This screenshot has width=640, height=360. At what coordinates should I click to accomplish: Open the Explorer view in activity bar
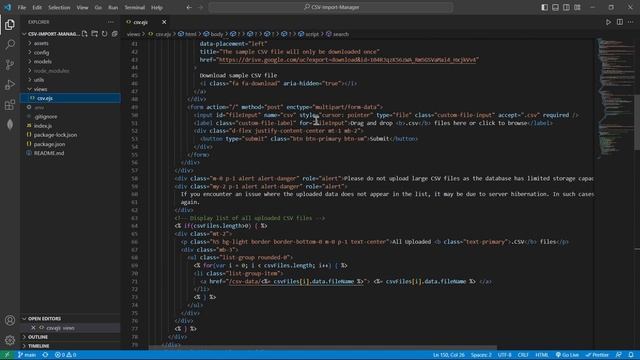point(10,25)
